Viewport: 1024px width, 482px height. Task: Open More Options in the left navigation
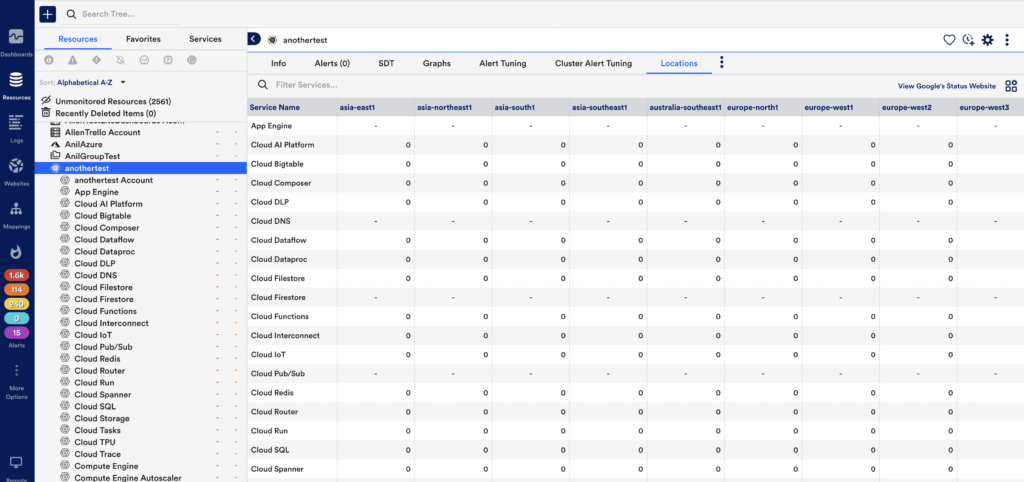(x=16, y=382)
